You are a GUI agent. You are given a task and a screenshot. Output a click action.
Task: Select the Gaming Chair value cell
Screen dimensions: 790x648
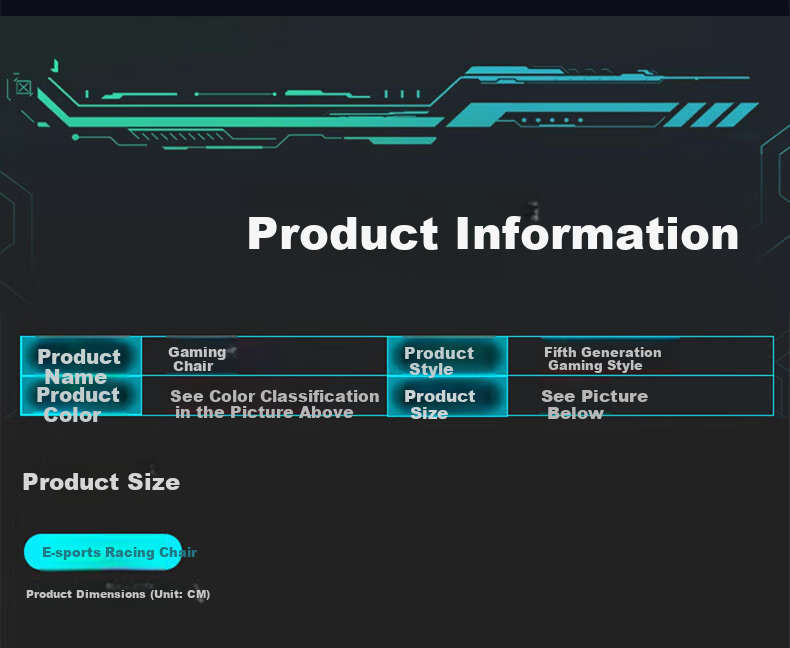tap(265, 356)
